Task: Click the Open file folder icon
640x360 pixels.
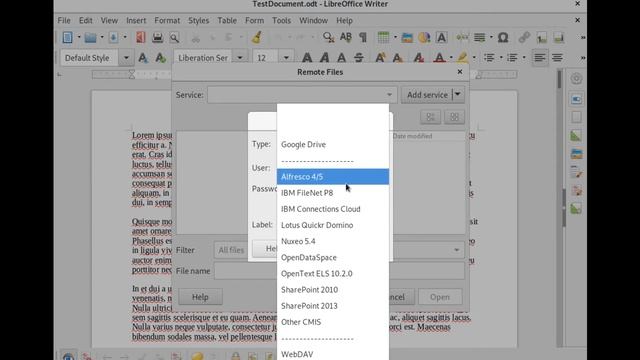Action: coord(90,38)
